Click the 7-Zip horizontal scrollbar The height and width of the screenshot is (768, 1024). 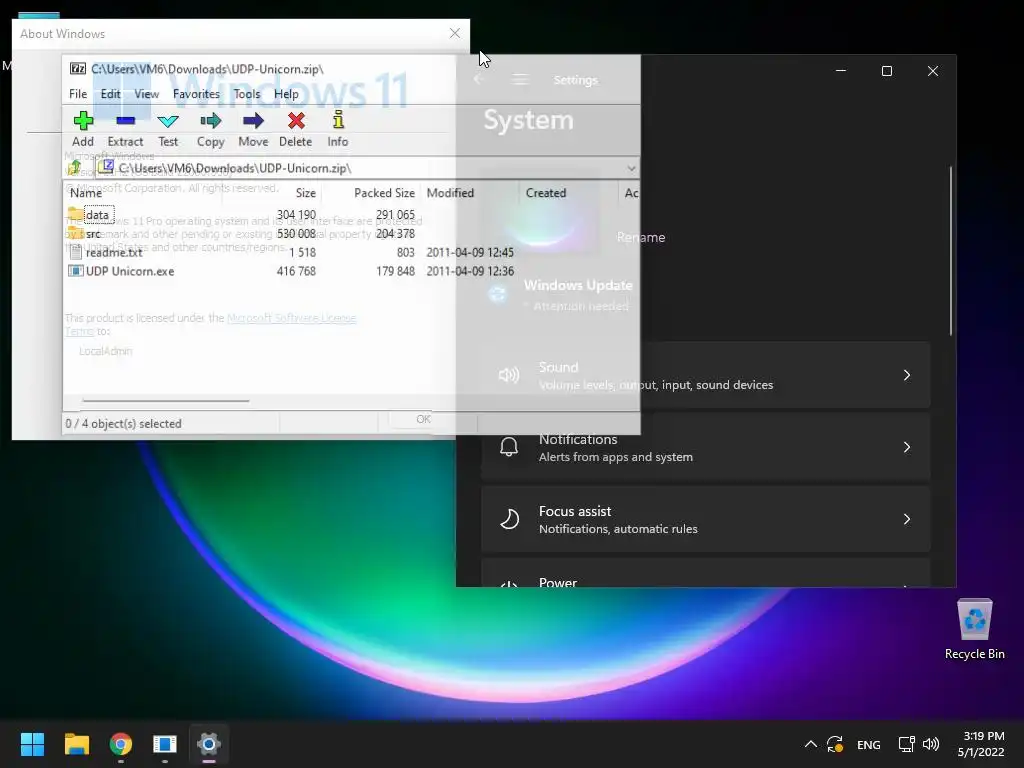166,400
